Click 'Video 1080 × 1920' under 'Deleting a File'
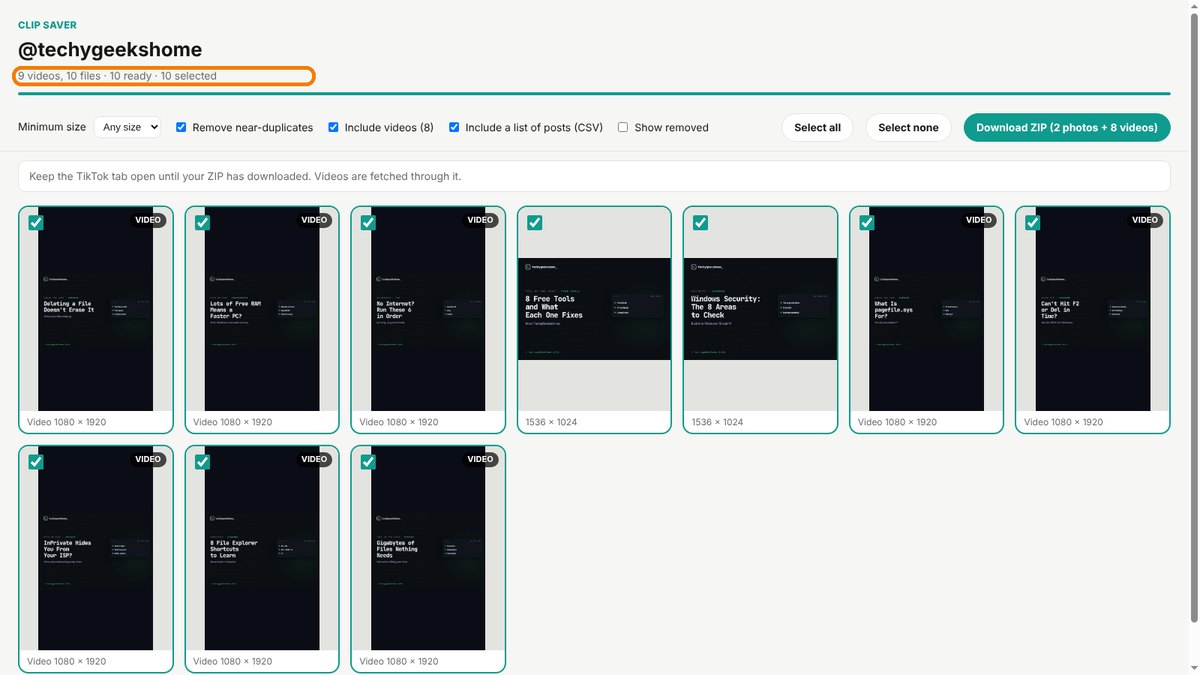 (66, 422)
